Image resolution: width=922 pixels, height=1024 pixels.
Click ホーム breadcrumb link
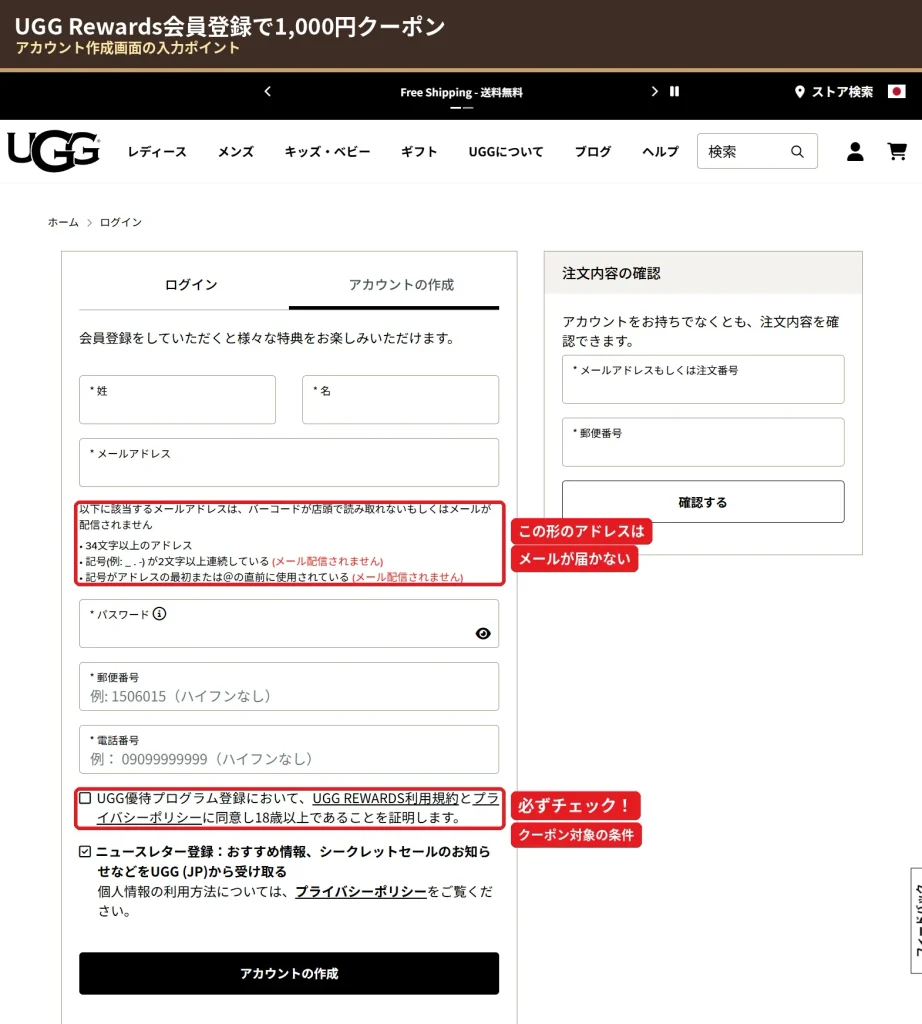[63, 222]
